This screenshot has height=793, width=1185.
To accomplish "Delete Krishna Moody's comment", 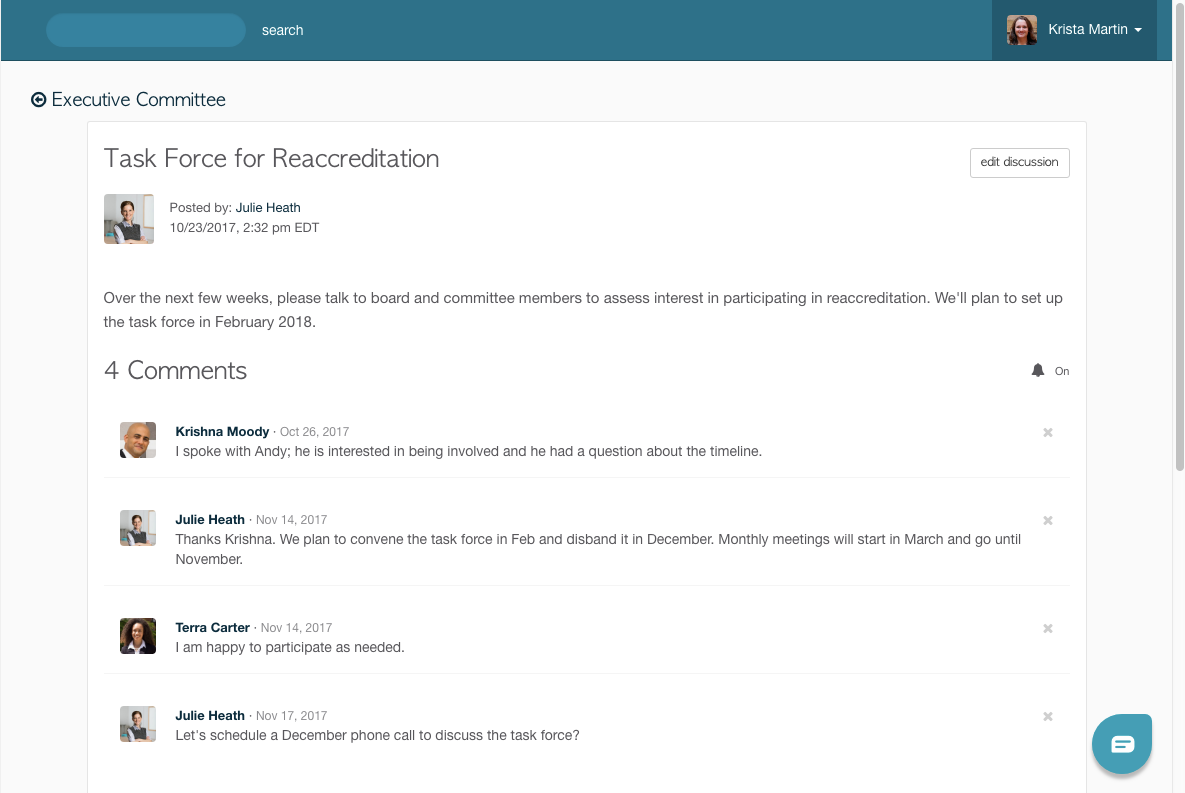I will click(x=1048, y=433).
